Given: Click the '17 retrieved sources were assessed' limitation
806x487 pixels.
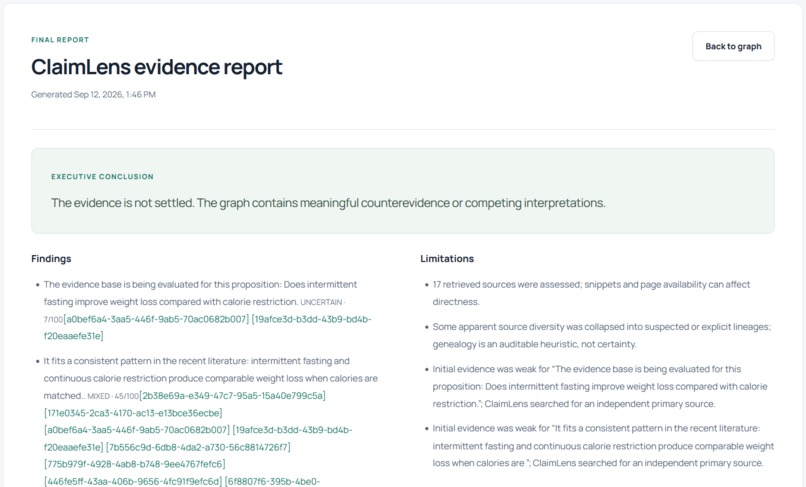Looking at the screenshot, I should tap(591, 293).
